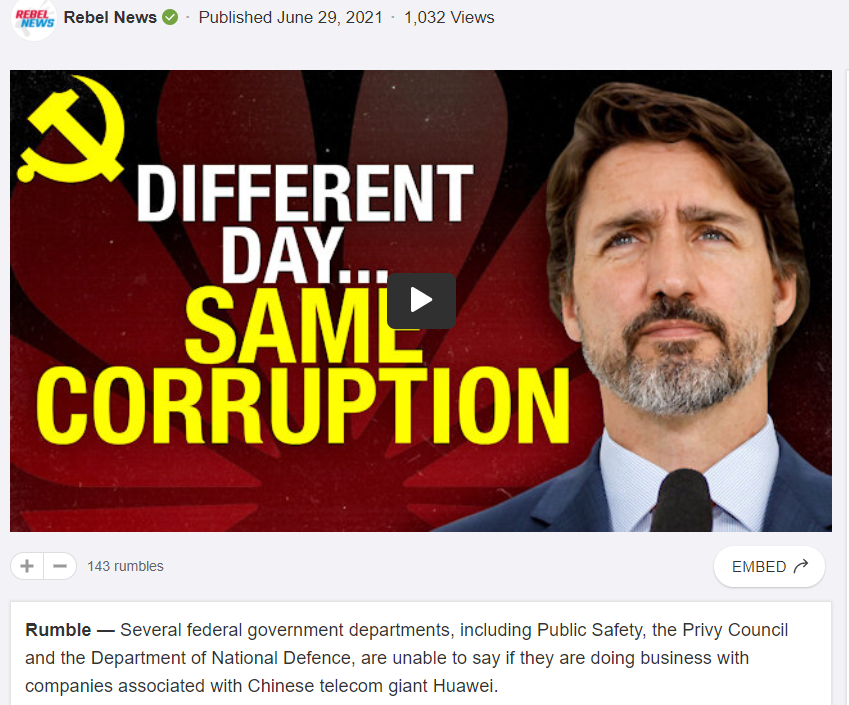Upvote with the plus rumble icon
Screen dimensions: 849x705
[x=27, y=566]
